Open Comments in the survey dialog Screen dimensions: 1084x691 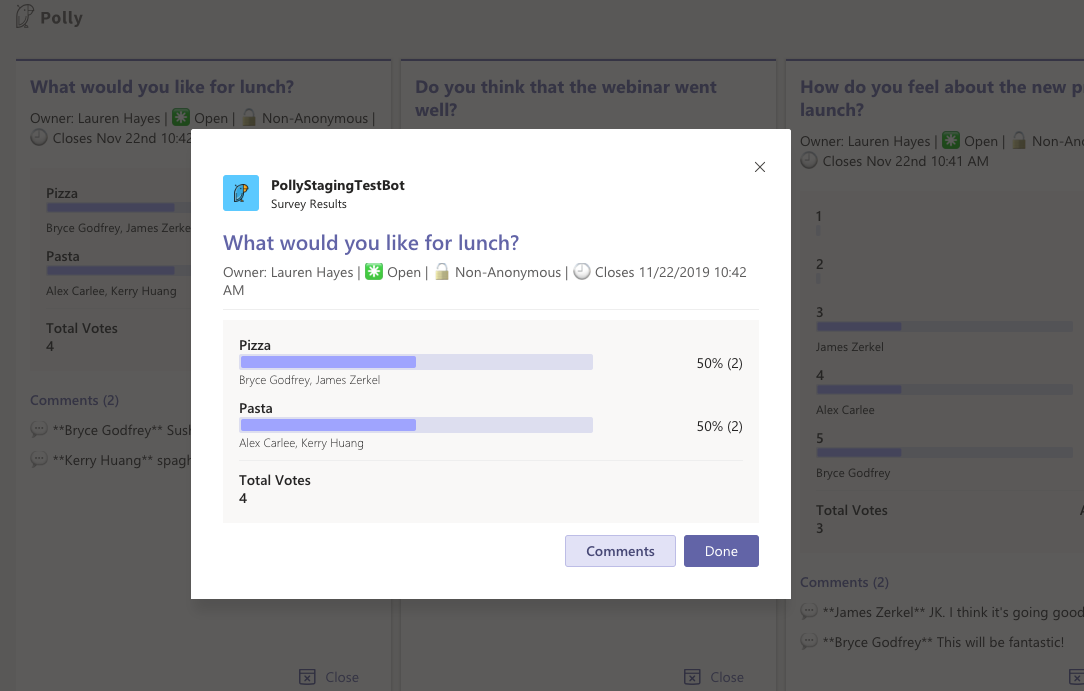(x=620, y=551)
